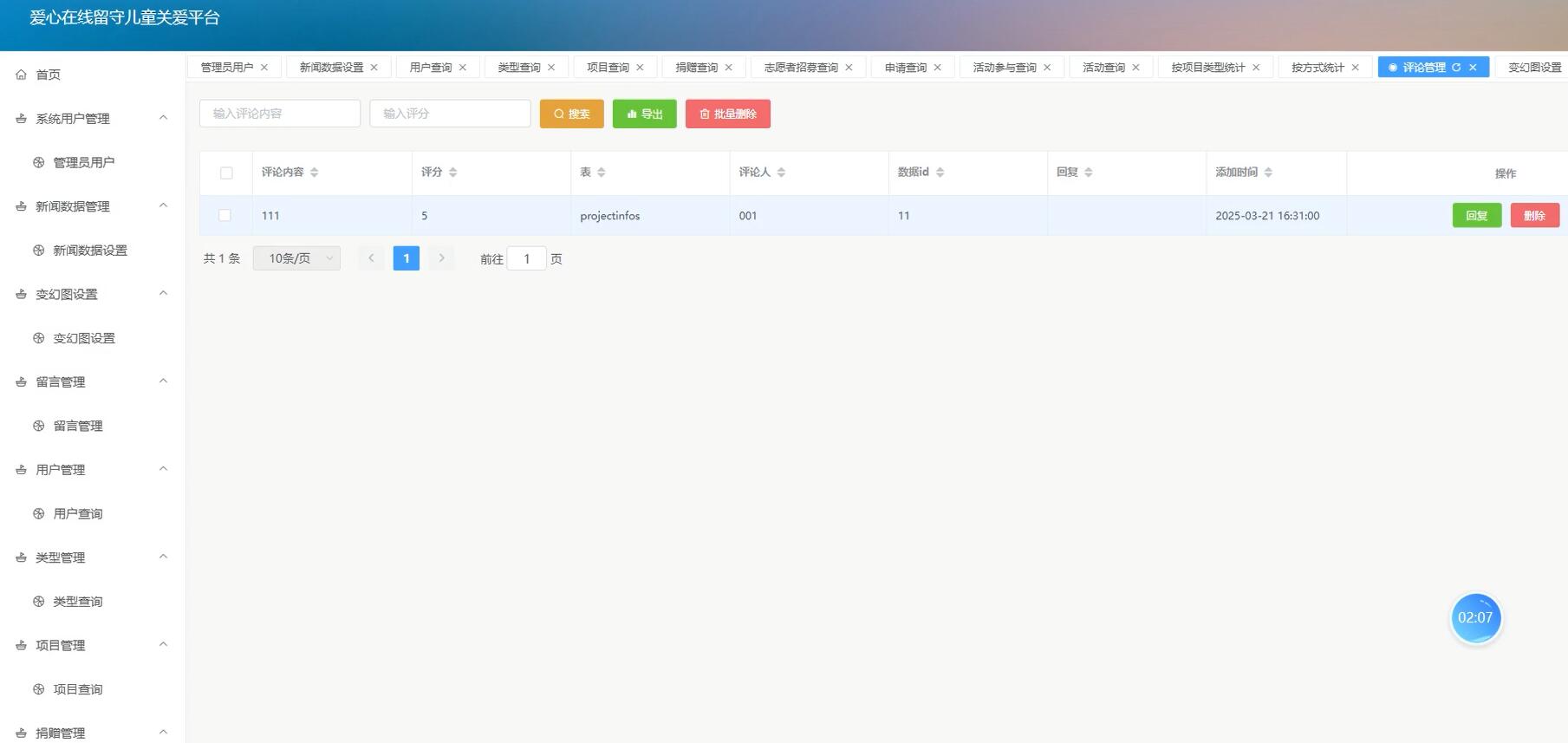Collapse the 用户管理 menu group
Viewport: 1568px width, 743px height.
click(163, 469)
